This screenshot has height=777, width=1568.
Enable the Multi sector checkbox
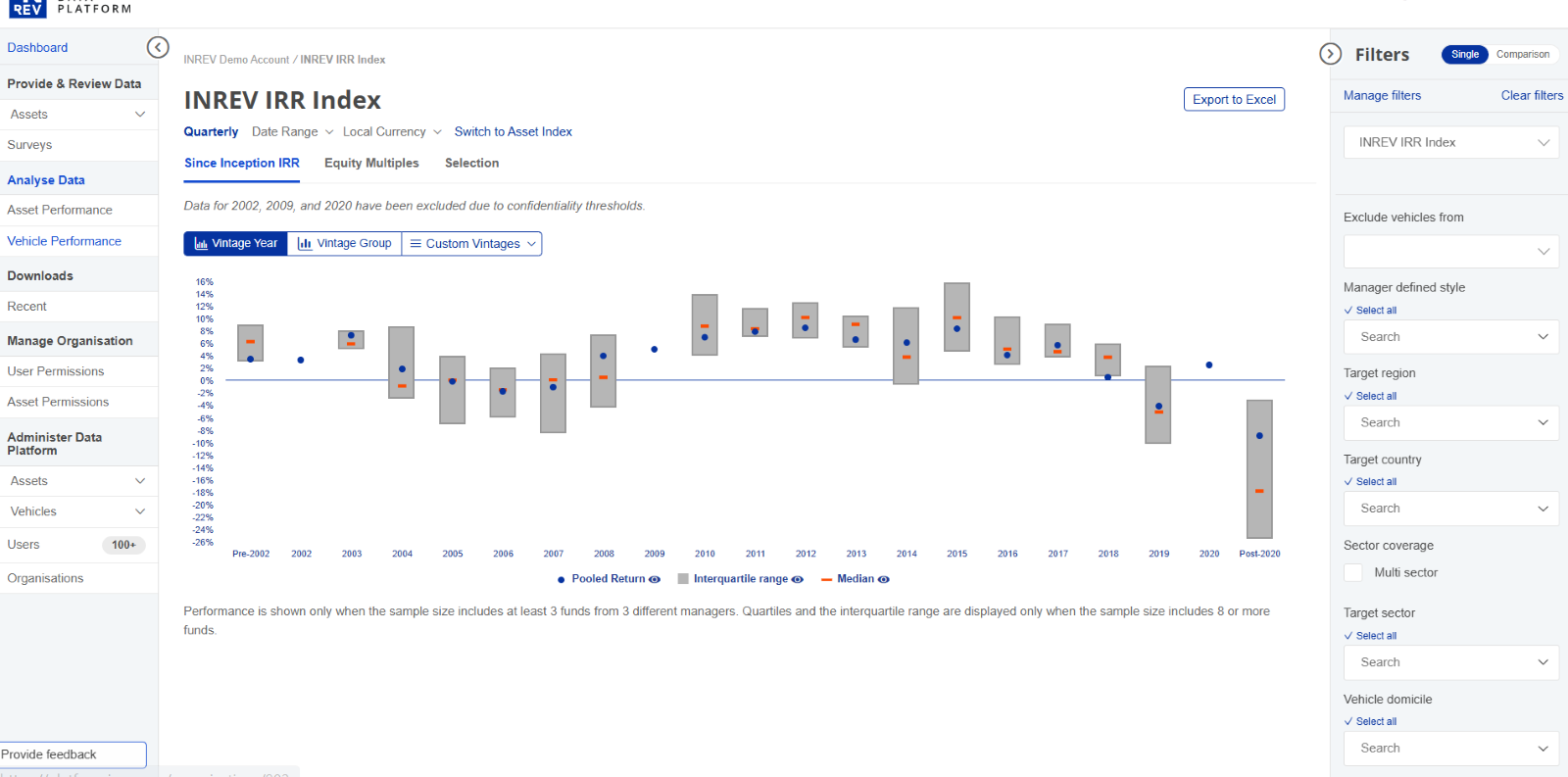click(1353, 573)
